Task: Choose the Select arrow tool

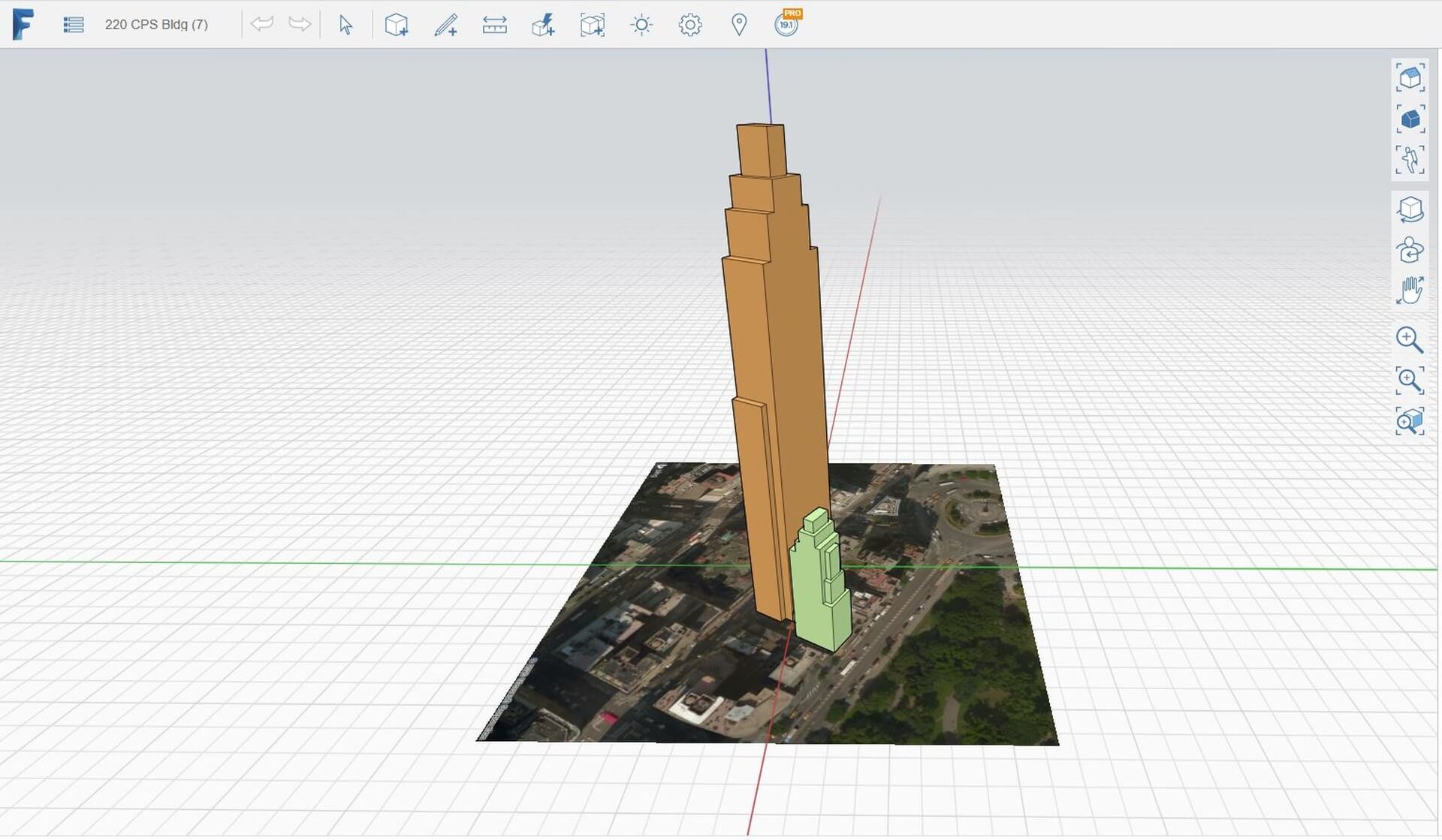Action: pyautogui.click(x=345, y=25)
